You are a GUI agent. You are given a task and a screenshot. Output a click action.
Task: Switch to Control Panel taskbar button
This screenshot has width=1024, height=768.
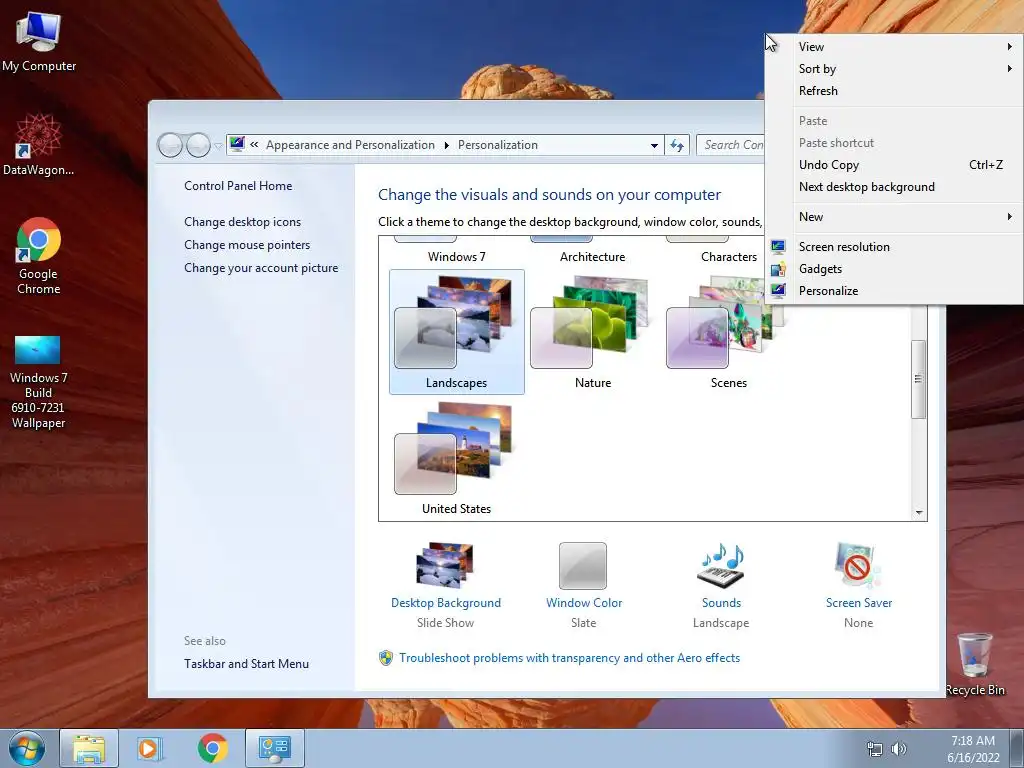(274, 748)
